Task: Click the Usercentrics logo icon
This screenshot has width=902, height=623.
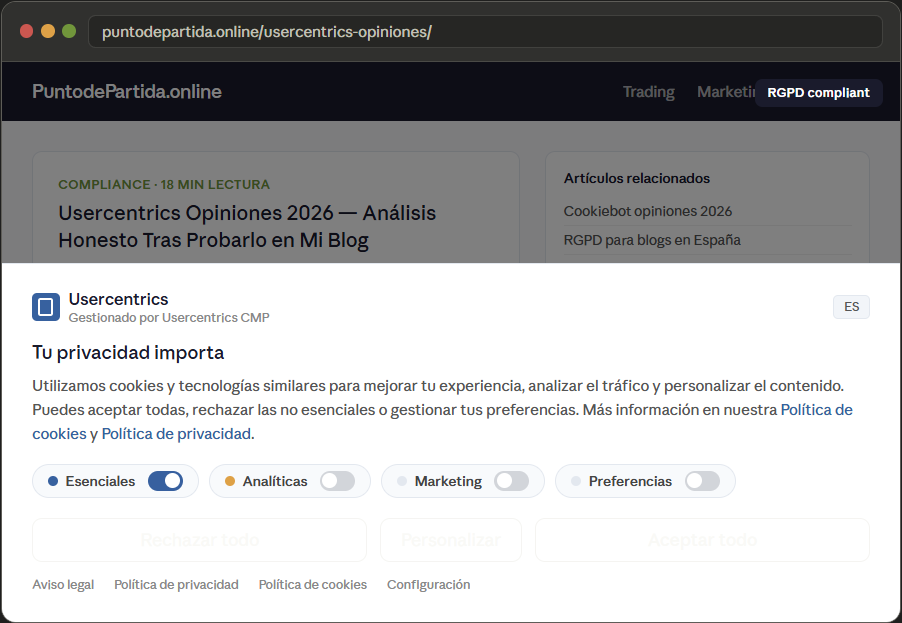Action: 45,306
